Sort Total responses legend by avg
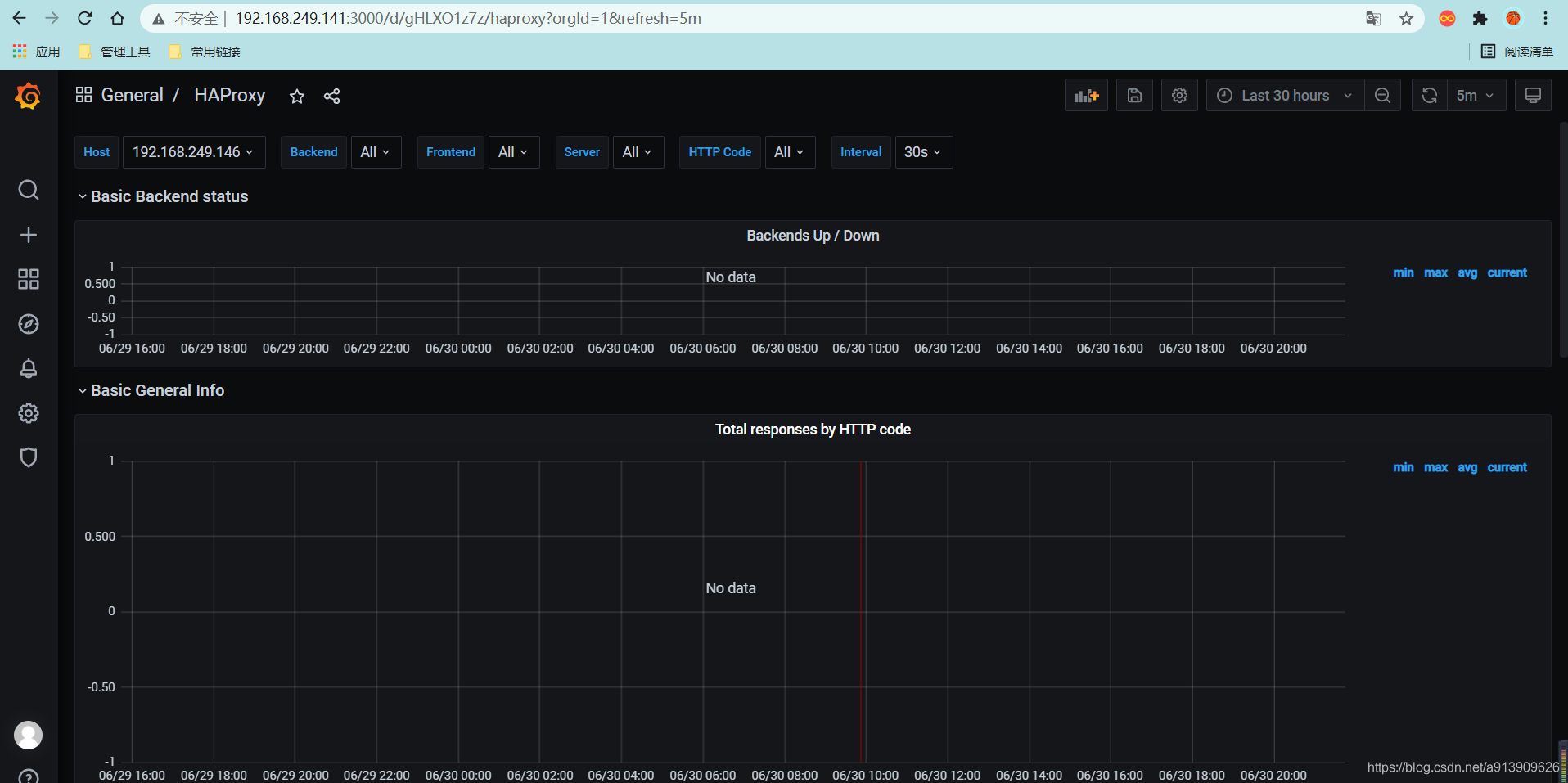 1467,467
